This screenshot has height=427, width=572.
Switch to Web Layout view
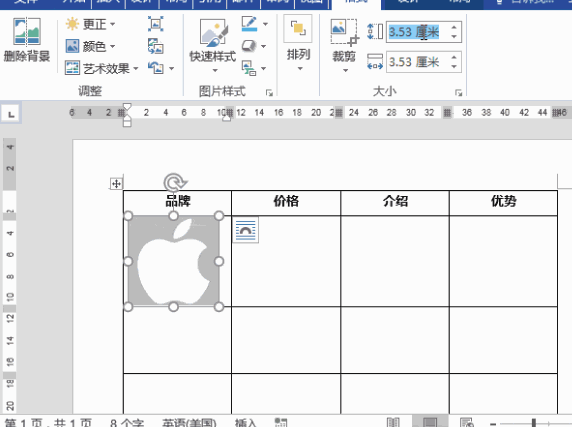coord(467,422)
